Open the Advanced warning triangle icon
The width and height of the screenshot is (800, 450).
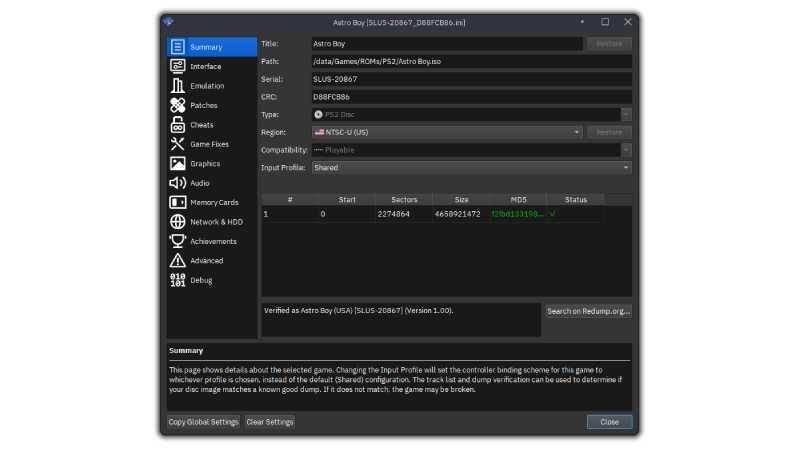tap(178, 260)
